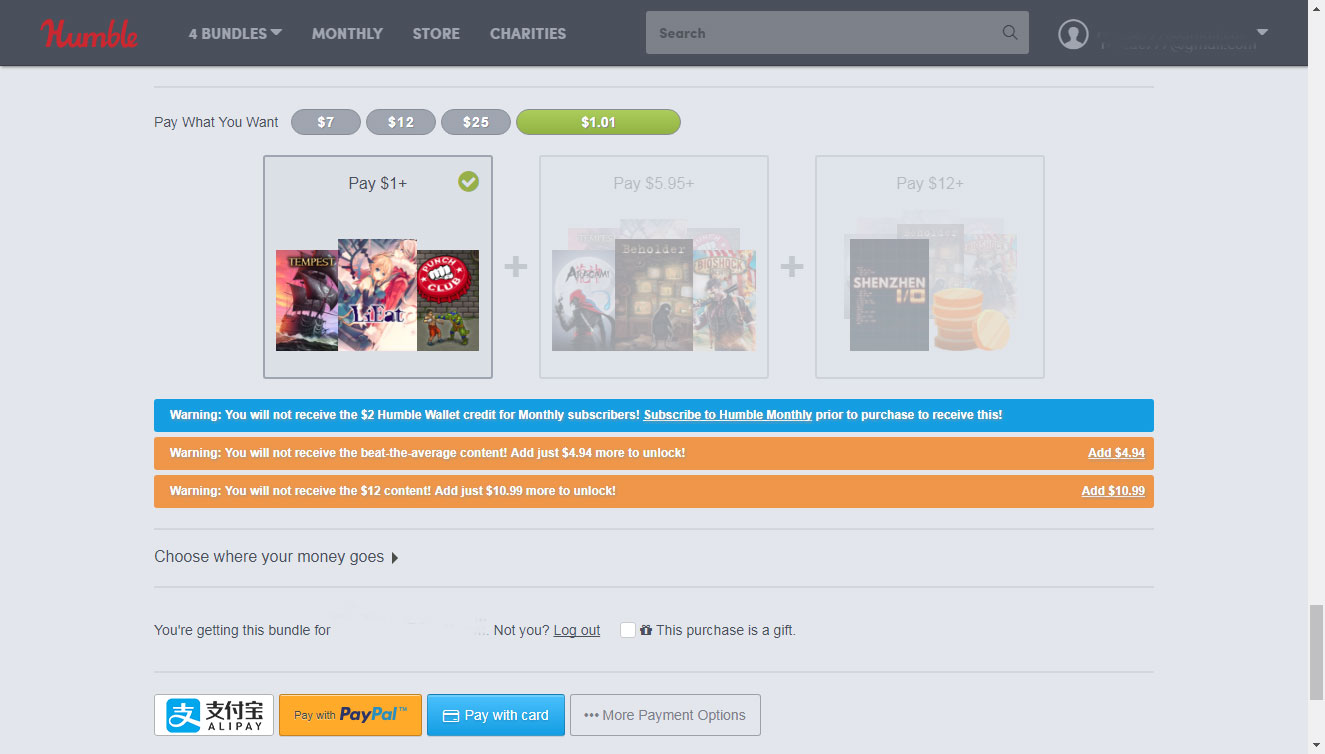Choose Pay with PayPal

tap(350, 715)
